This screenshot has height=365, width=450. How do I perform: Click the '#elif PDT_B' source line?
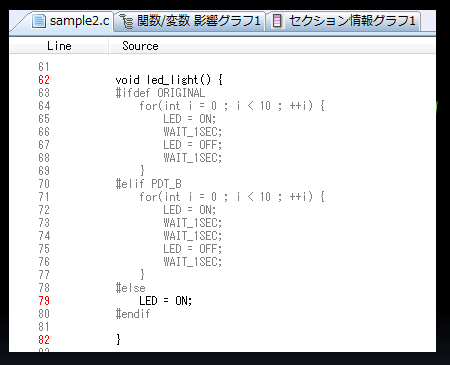click(149, 184)
